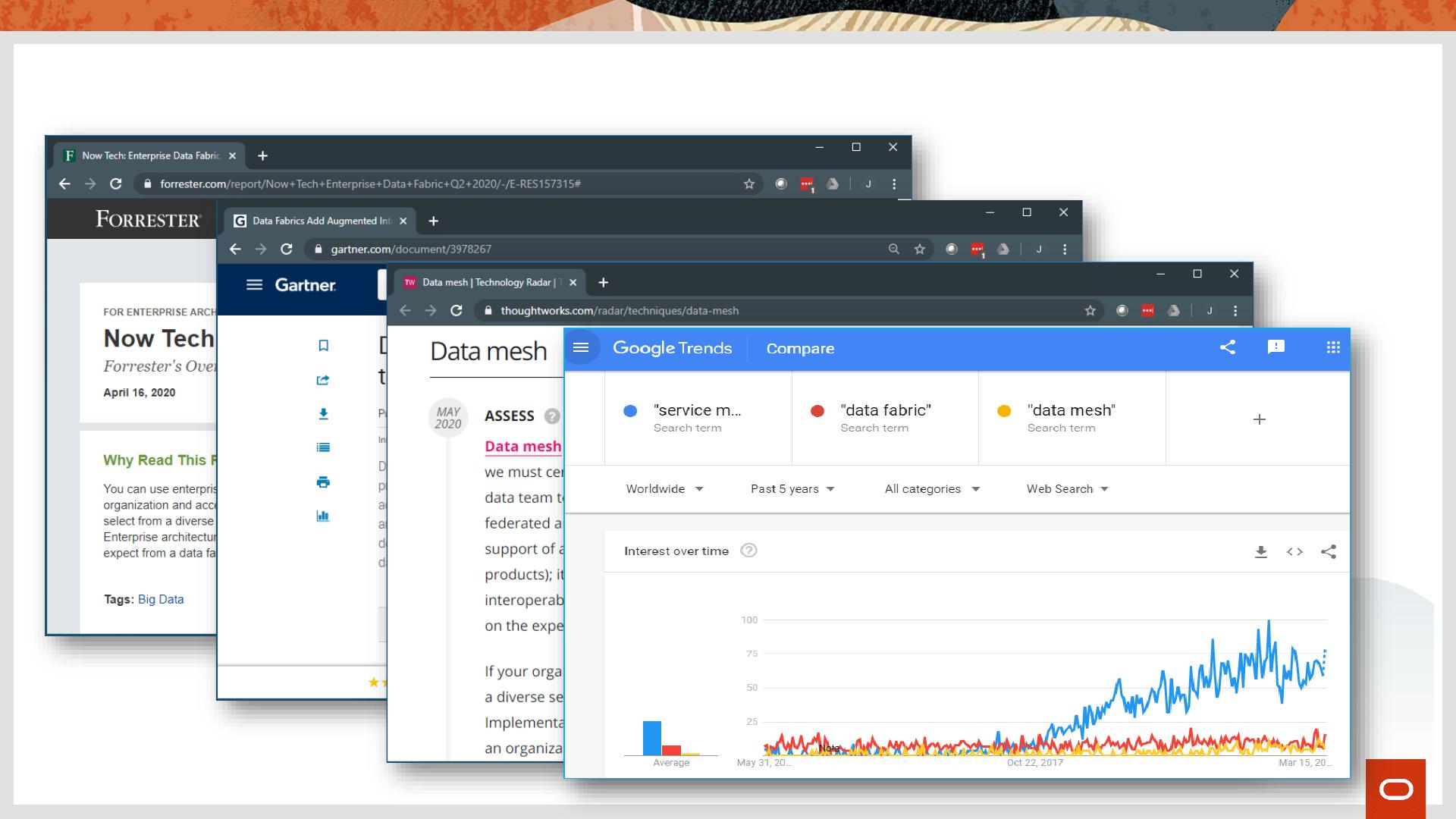Click the red "data fabric" color dot

pyautogui.click(x=817, y=411)
